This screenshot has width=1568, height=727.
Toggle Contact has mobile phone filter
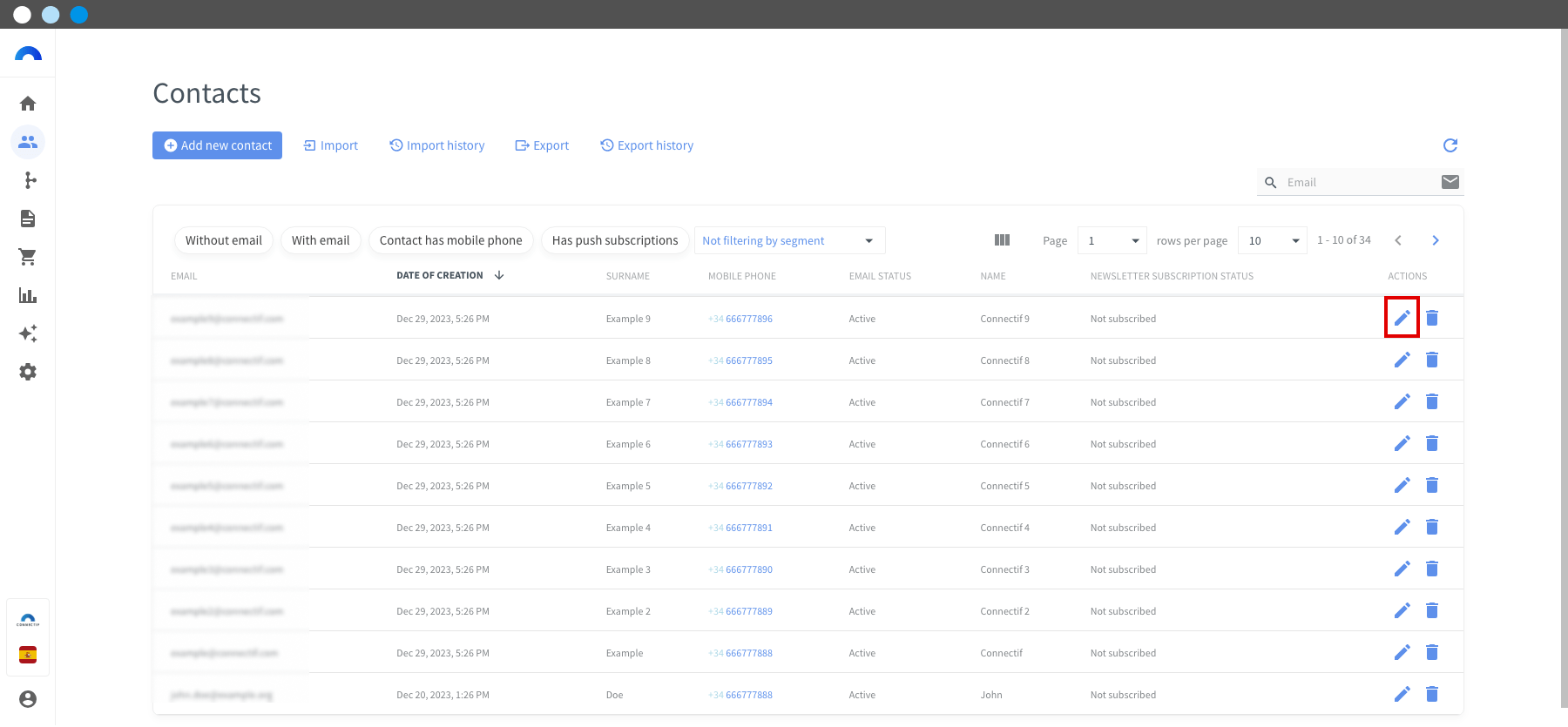tap(450, 240)
